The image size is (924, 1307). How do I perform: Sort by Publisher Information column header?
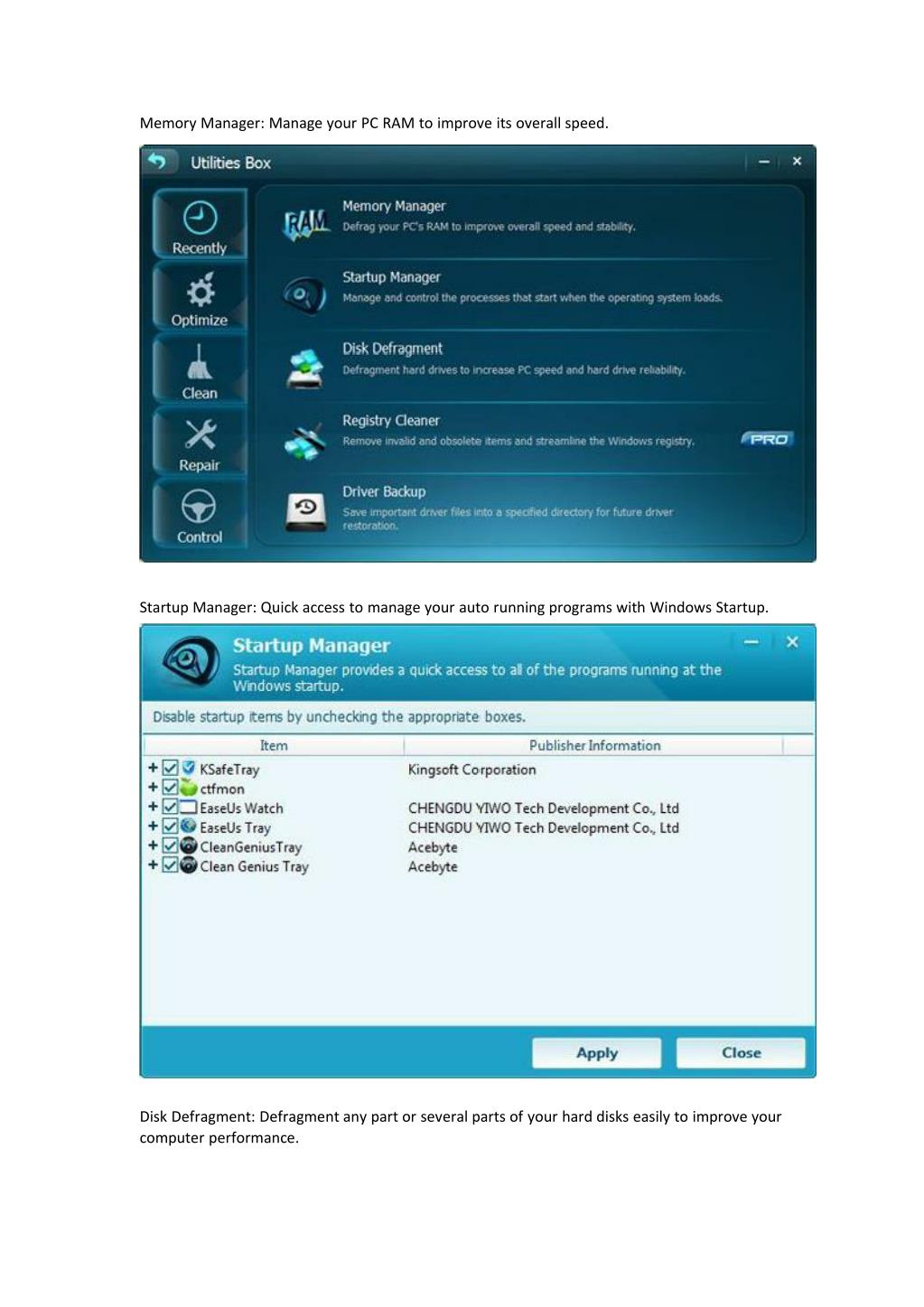click(x=594, y=745)
